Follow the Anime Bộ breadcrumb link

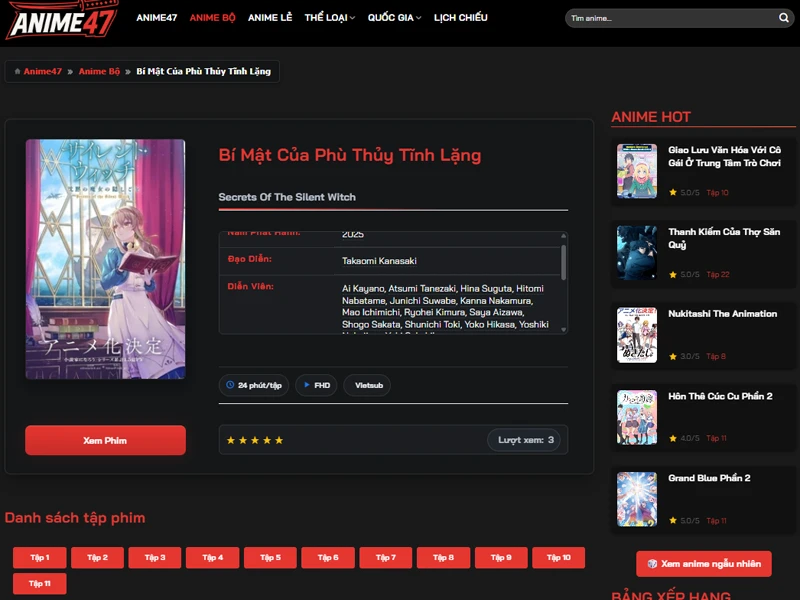tap(99, 71)
